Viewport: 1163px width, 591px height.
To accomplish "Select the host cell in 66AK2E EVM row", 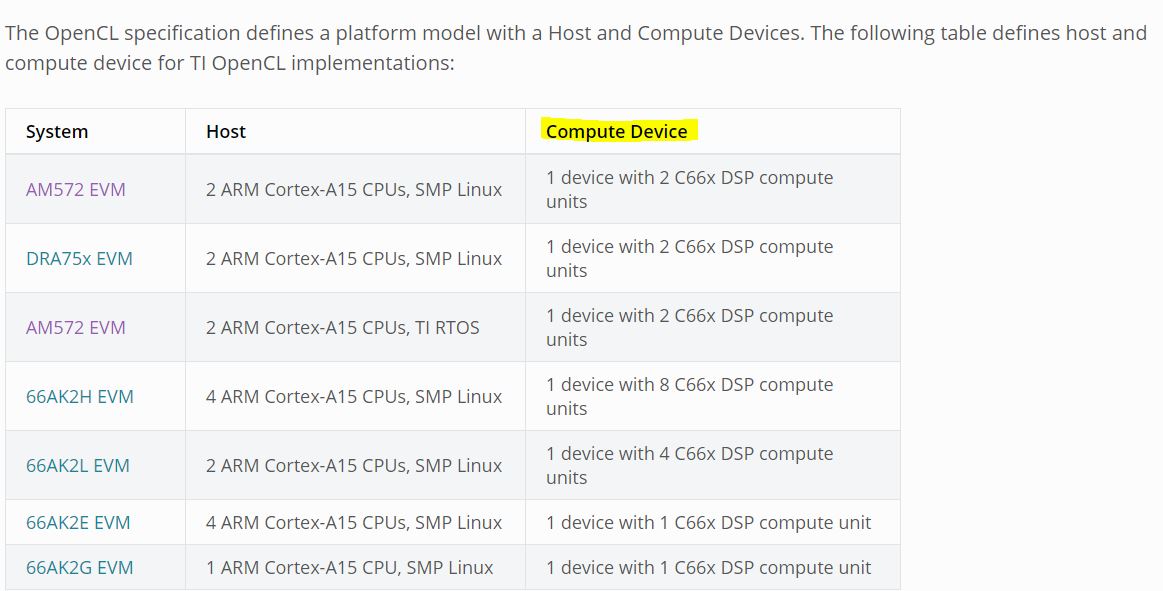I will (x=354, y=522).
